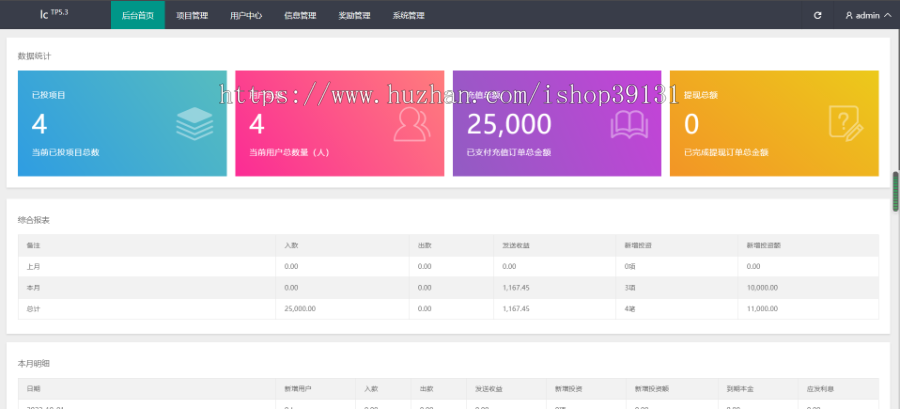
Task: Click the 1,167.45 cell in the 总计 row
Action: tap(515, 309)
